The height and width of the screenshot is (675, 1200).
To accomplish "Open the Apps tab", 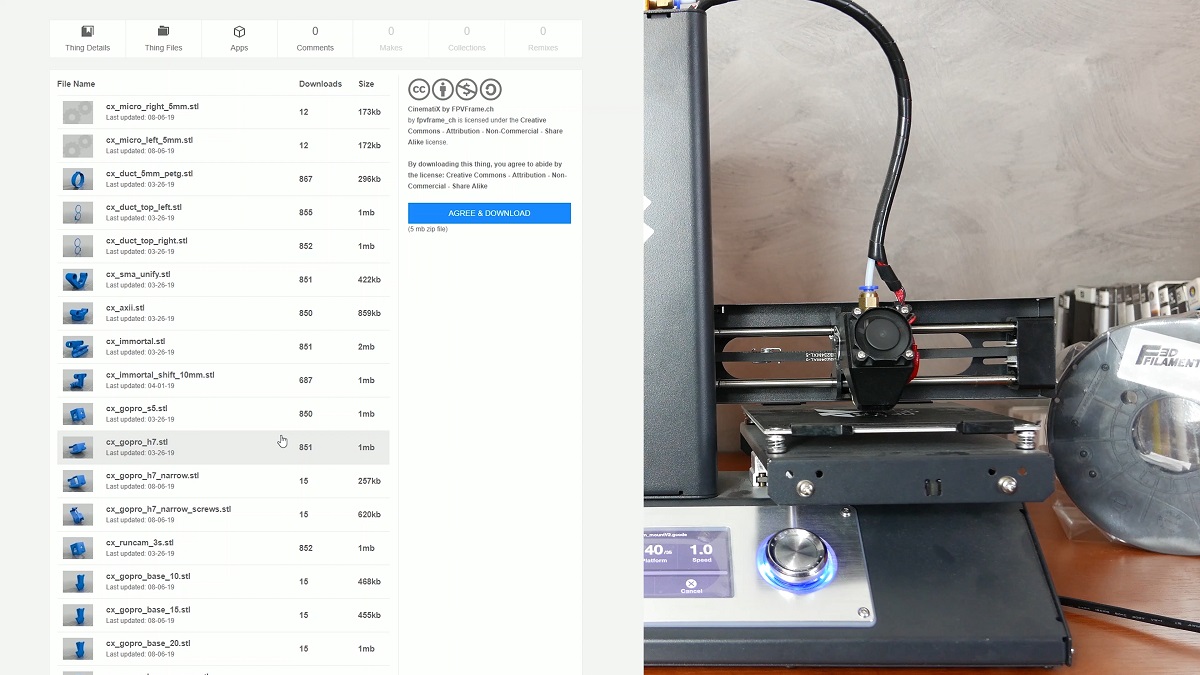I will (x=239, y=38).
